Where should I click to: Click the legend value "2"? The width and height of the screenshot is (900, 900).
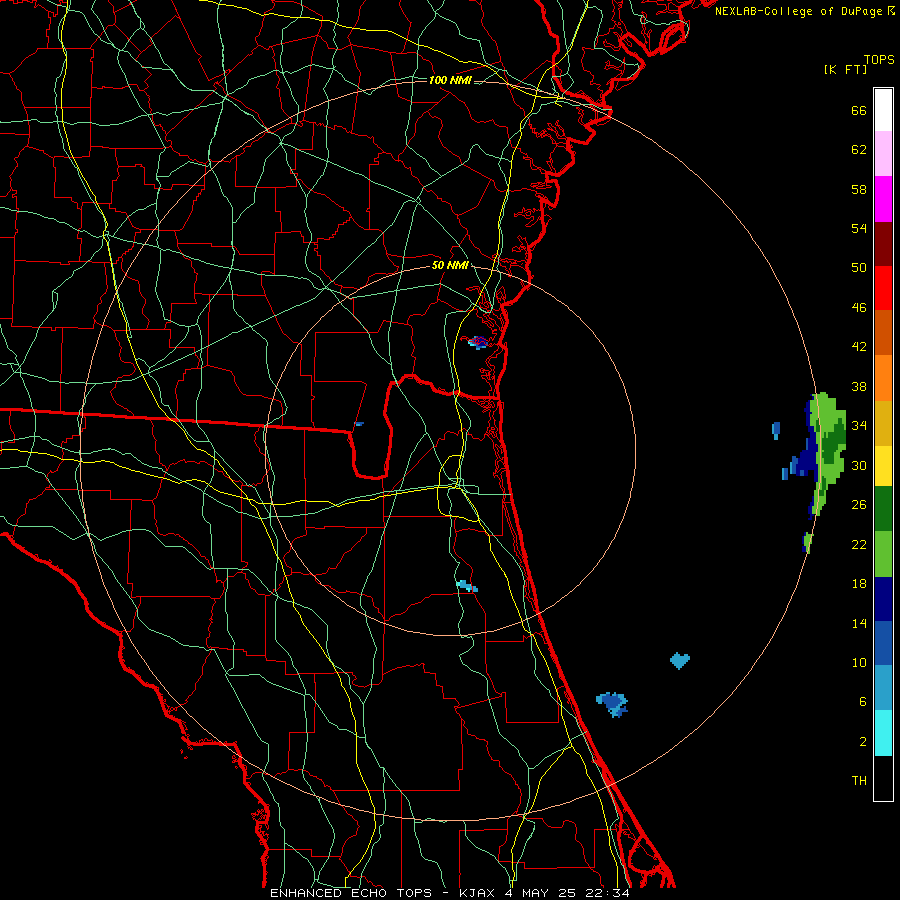tap(863, 742)
